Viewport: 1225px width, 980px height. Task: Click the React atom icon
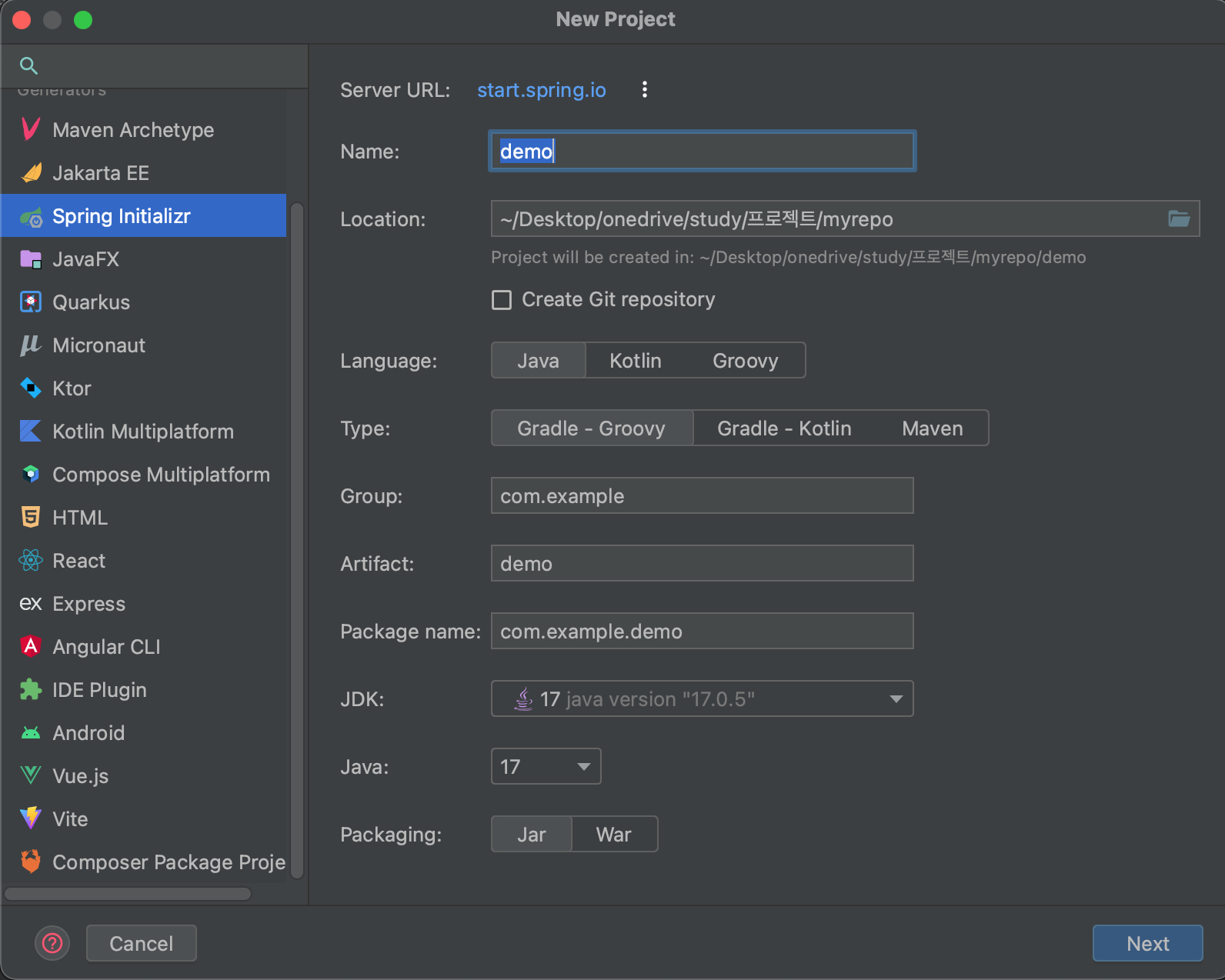(31, 561)
